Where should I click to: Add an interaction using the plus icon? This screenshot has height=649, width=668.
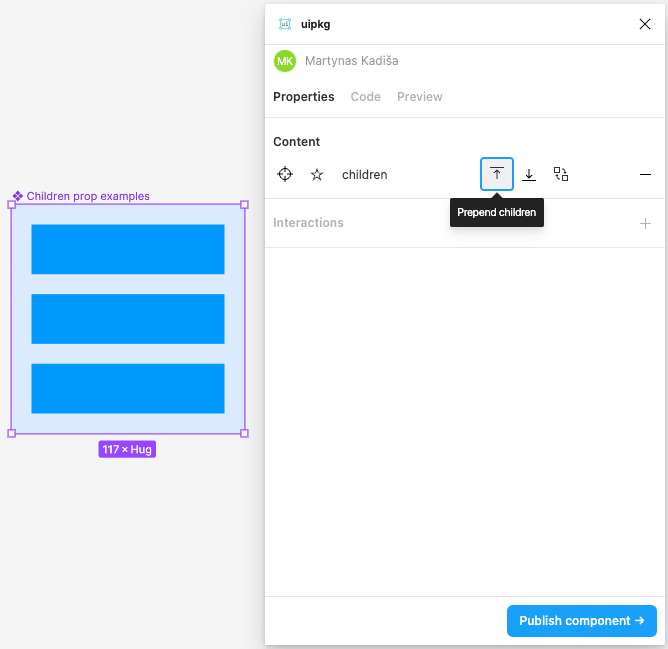(645, 223)
